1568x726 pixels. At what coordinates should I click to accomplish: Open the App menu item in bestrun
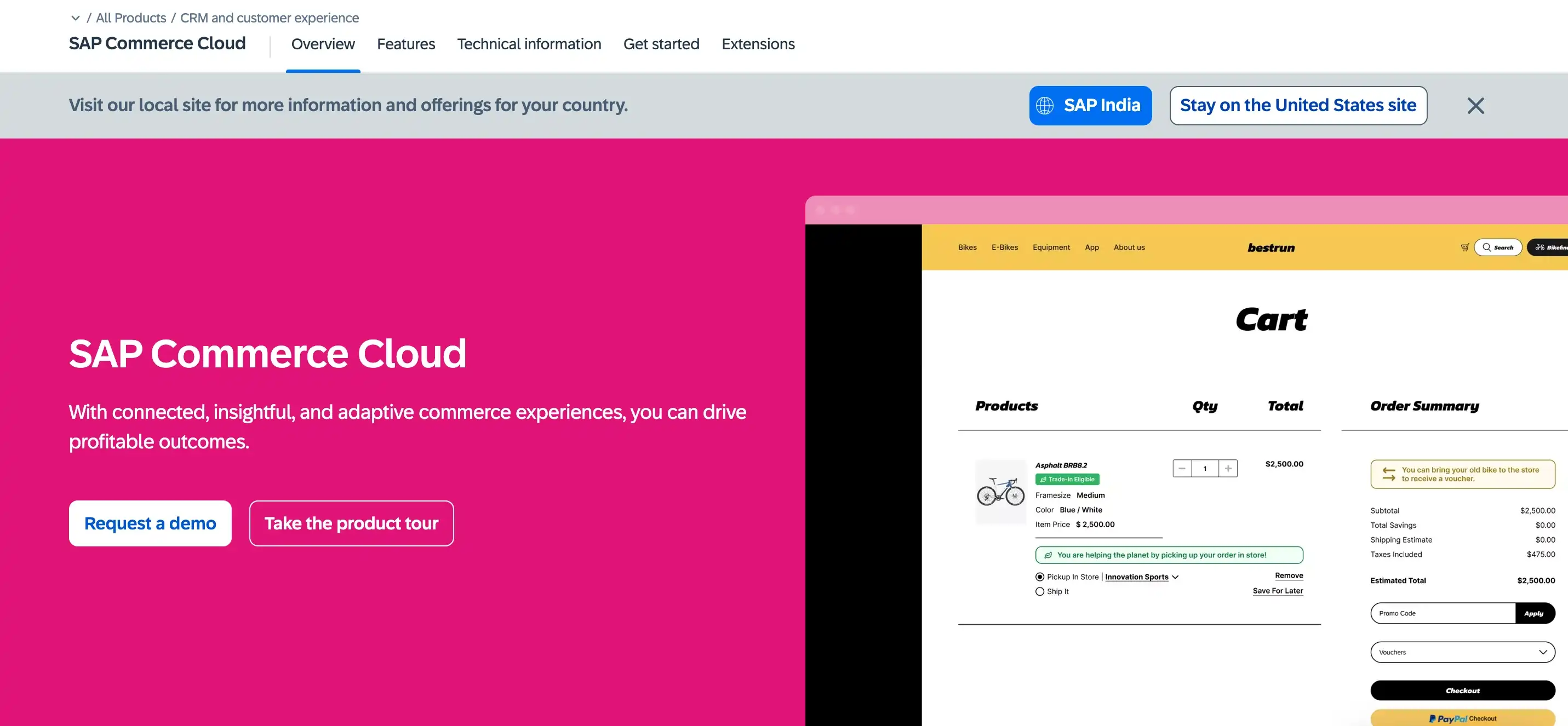click(x=1091, y=247)
